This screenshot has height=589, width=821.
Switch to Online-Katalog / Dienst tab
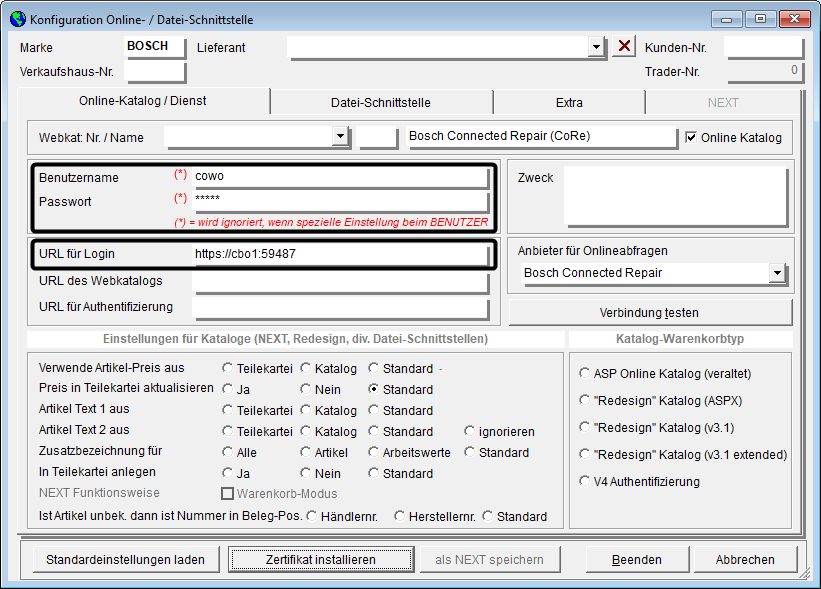(143, 101)
